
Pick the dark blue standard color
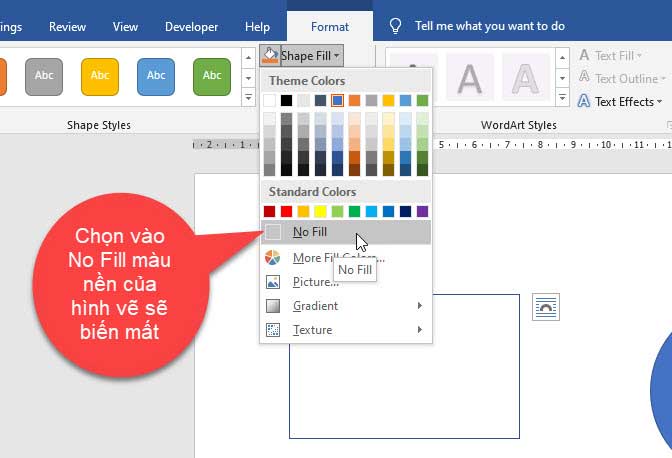pyautogui.click(x=405, y=211)
